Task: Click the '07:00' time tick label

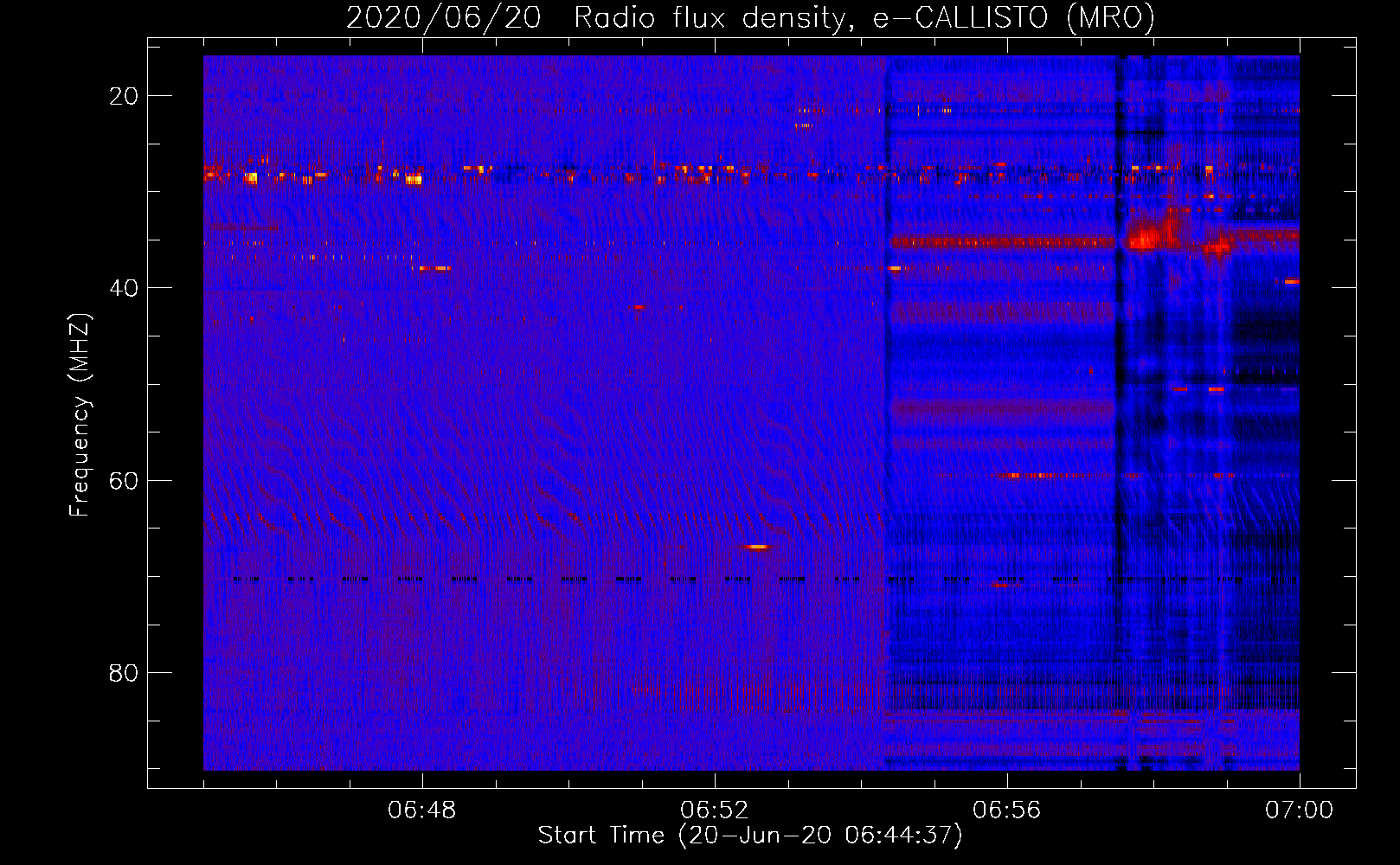Action: click(x=1300, y=811)
